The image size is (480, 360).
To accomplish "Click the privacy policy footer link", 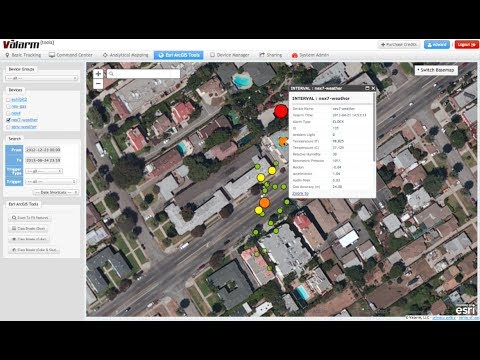I will click(444, 318).
